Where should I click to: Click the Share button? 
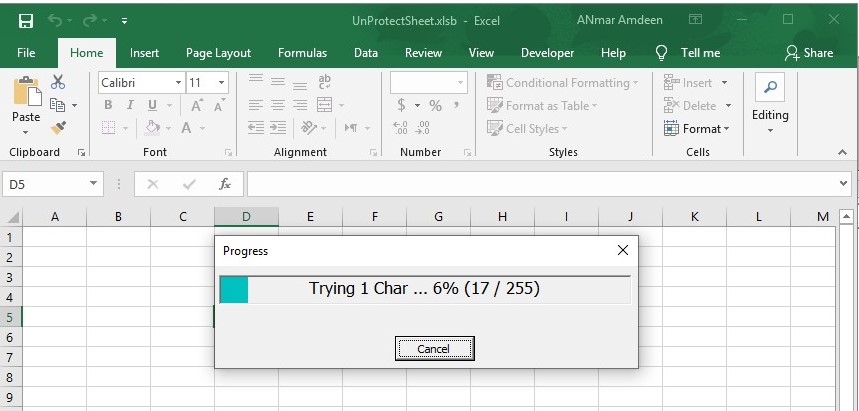[x=809, y=53]
